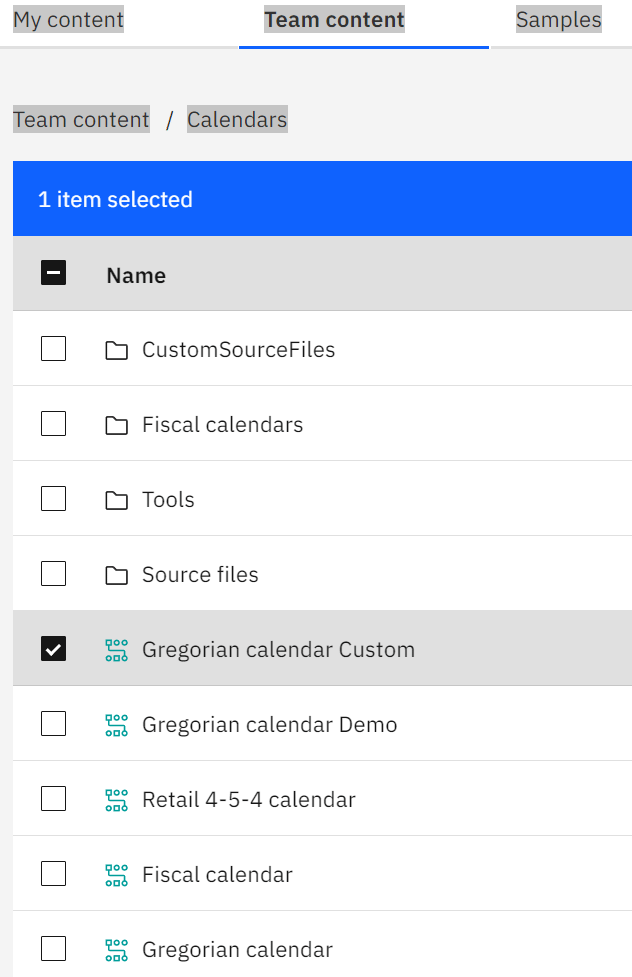
Task: Click the Team content tab
Action: click(334, 19)
